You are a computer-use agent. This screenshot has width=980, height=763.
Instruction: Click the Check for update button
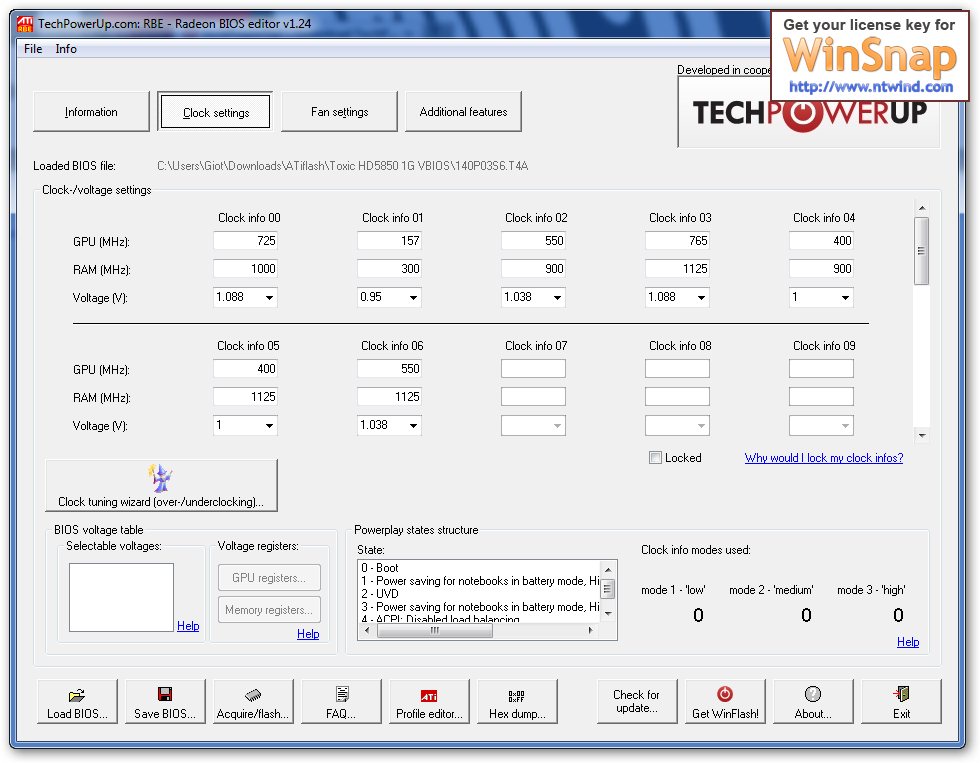coord(637,701)
